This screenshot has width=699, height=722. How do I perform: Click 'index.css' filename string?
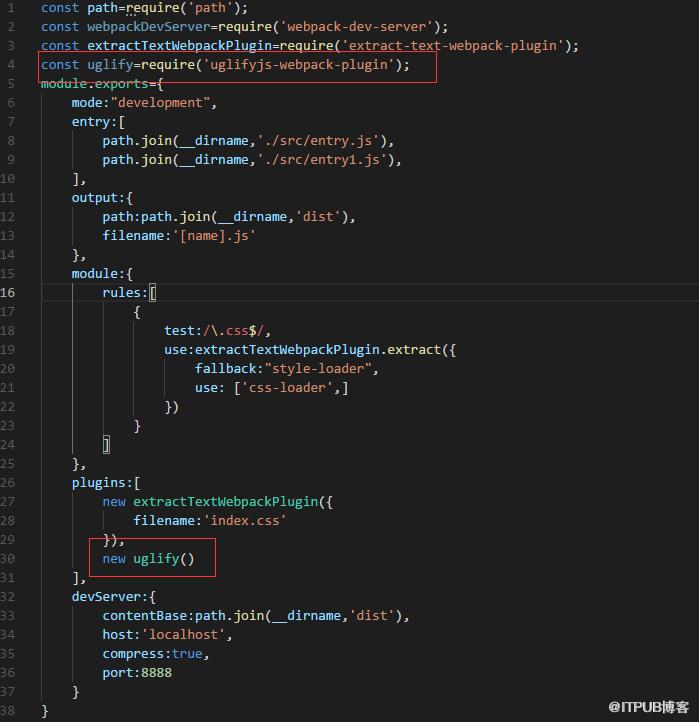pyautogui.click(x=245, y=520)
